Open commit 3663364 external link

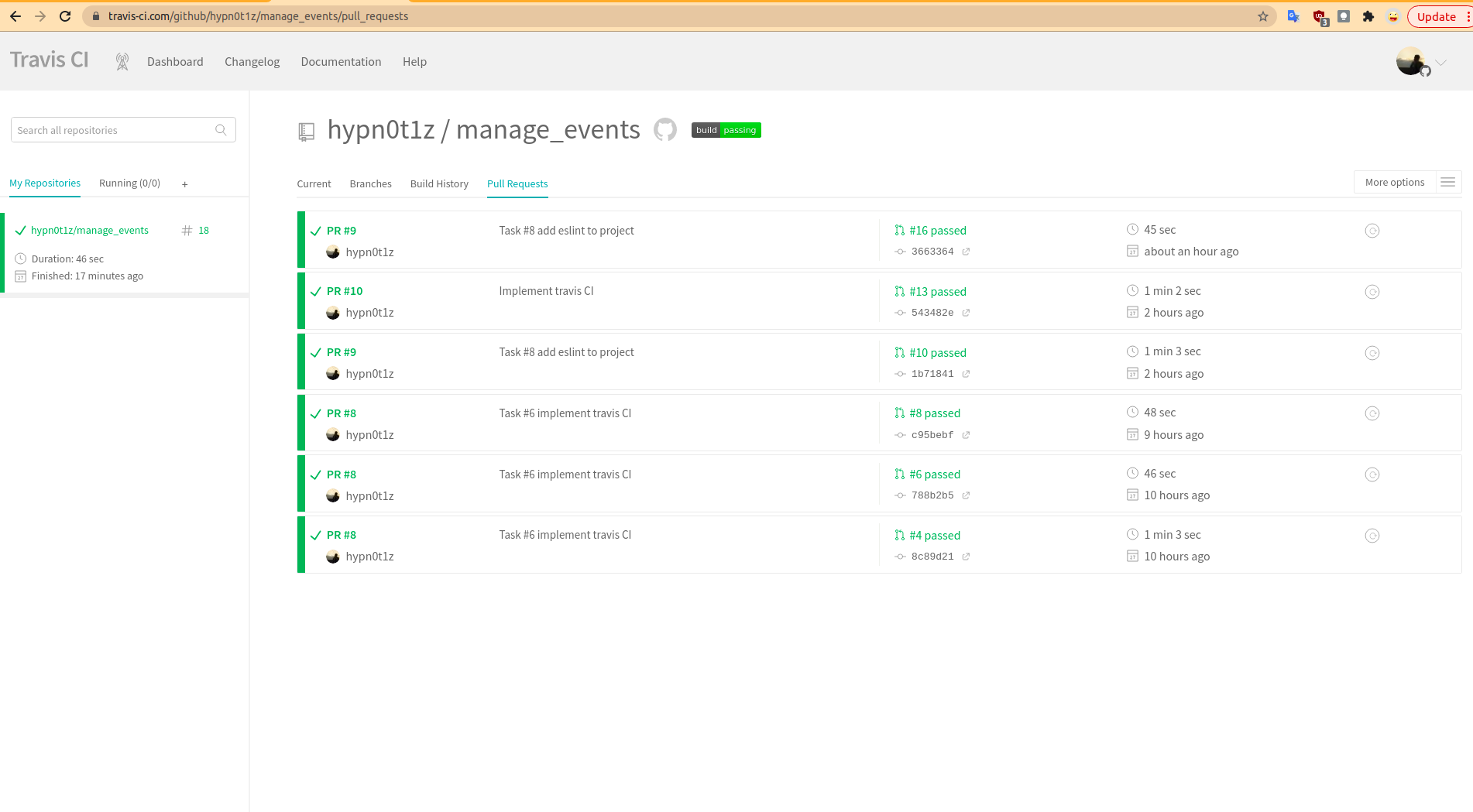click(x=965, y=251)
